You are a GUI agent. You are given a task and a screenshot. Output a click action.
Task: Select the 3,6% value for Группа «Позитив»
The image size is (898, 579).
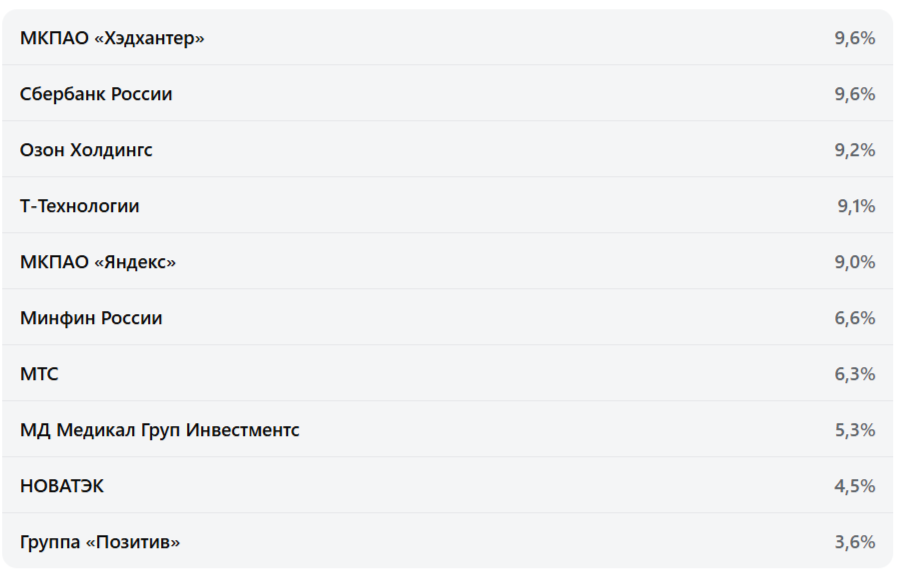click(855, 542)
